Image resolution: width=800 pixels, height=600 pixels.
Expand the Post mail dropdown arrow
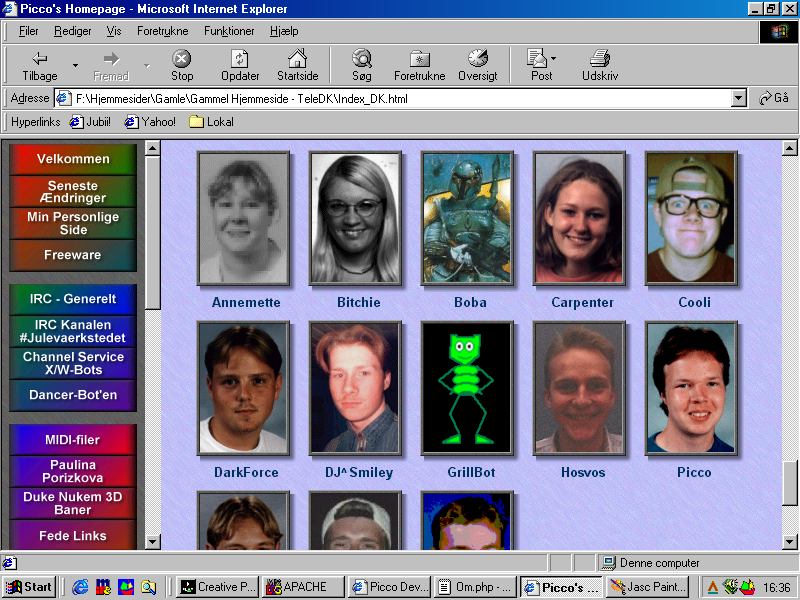pyautogui.click(x=554, y=59)
